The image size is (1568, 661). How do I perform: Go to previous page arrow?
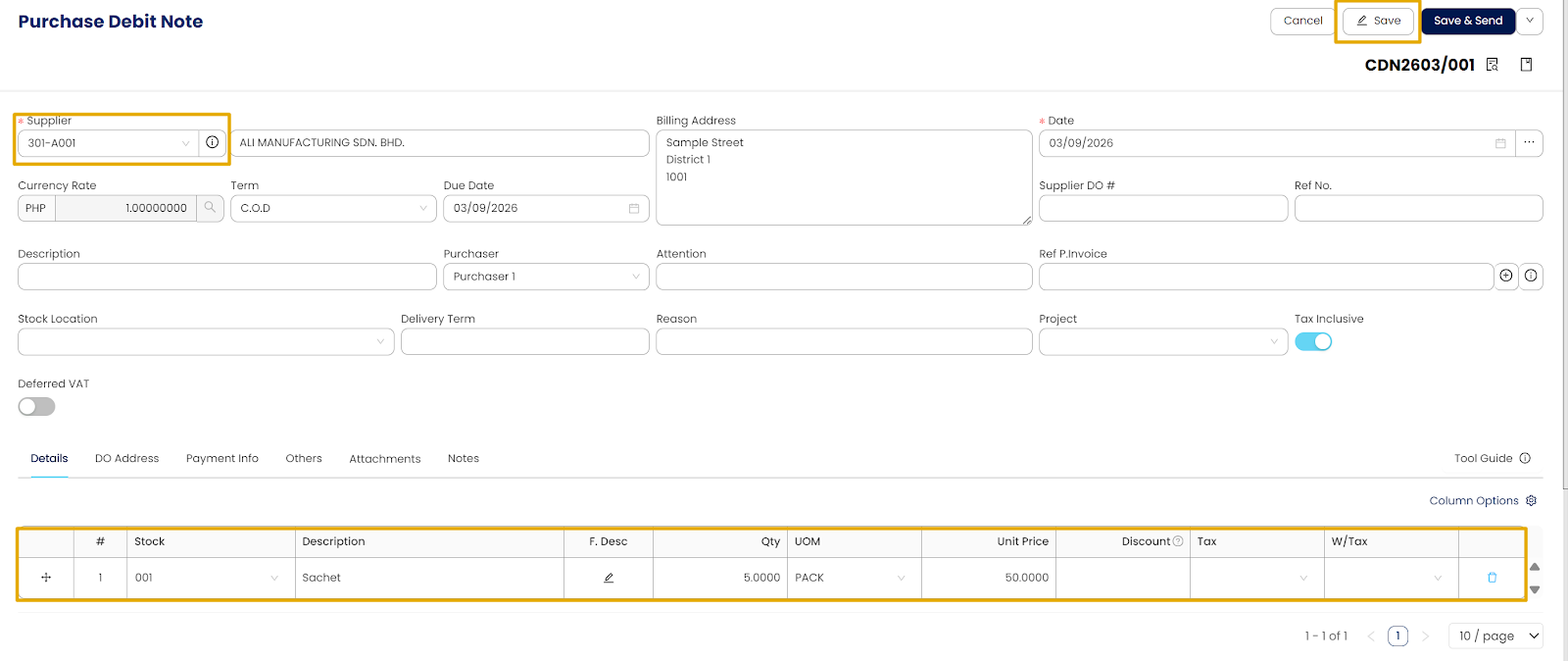1371,636
